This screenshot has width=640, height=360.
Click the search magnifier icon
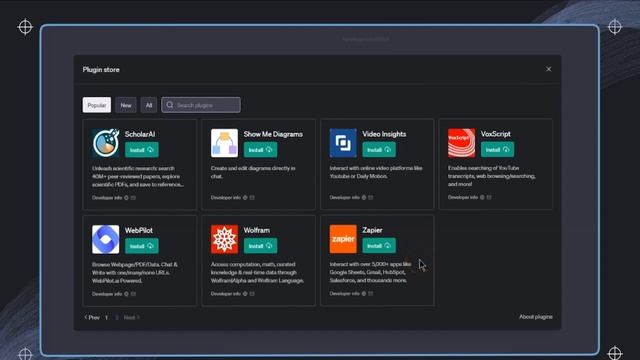pos(170,105)
